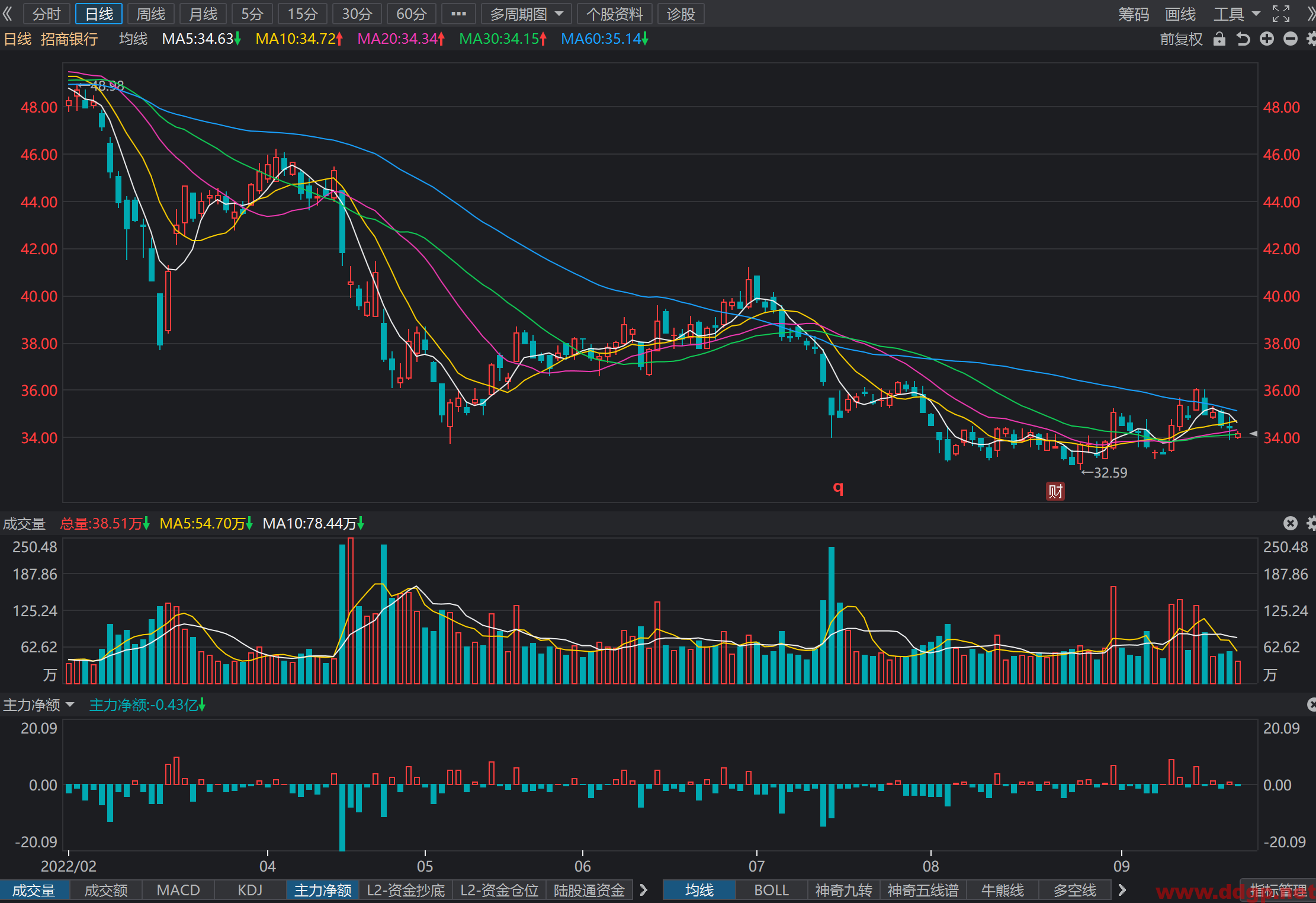Show next sub-indicator tabs with right chevron
This screenshot has width=1316, height=903.
click(644, 890)
